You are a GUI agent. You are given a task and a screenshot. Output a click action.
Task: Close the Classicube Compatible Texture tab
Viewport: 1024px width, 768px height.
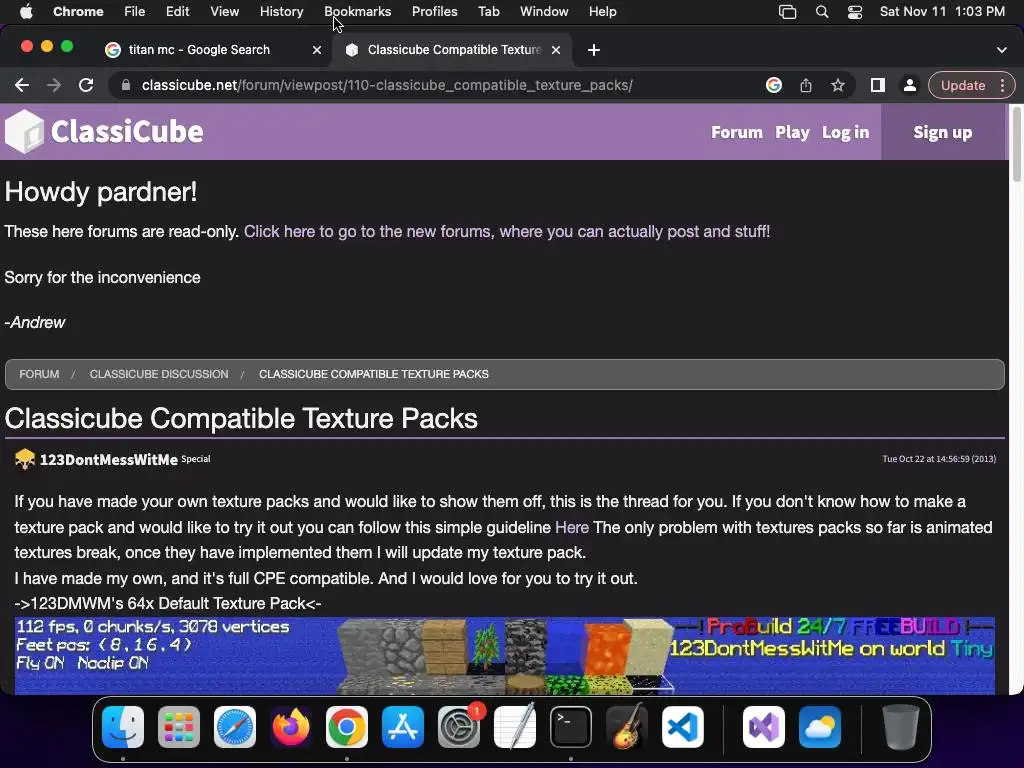point(556,50)
